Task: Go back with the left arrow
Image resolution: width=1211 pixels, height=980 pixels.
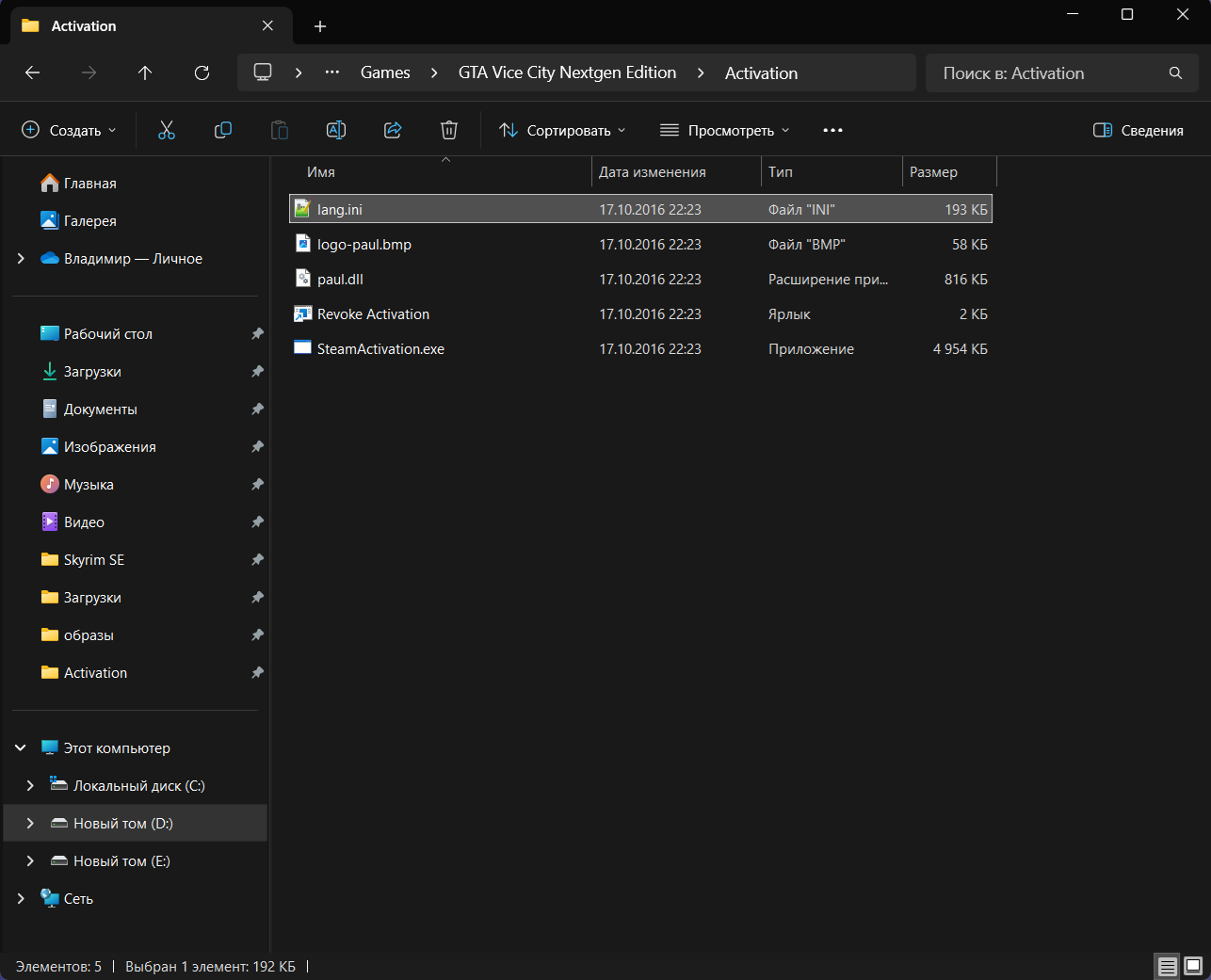Action: [x=32, y=72]
